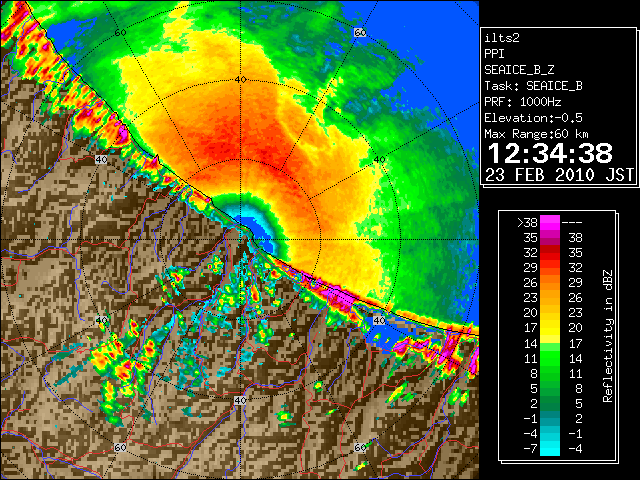Pick the bright magenta legend swatch beside >38

click(x=550, y=222)
